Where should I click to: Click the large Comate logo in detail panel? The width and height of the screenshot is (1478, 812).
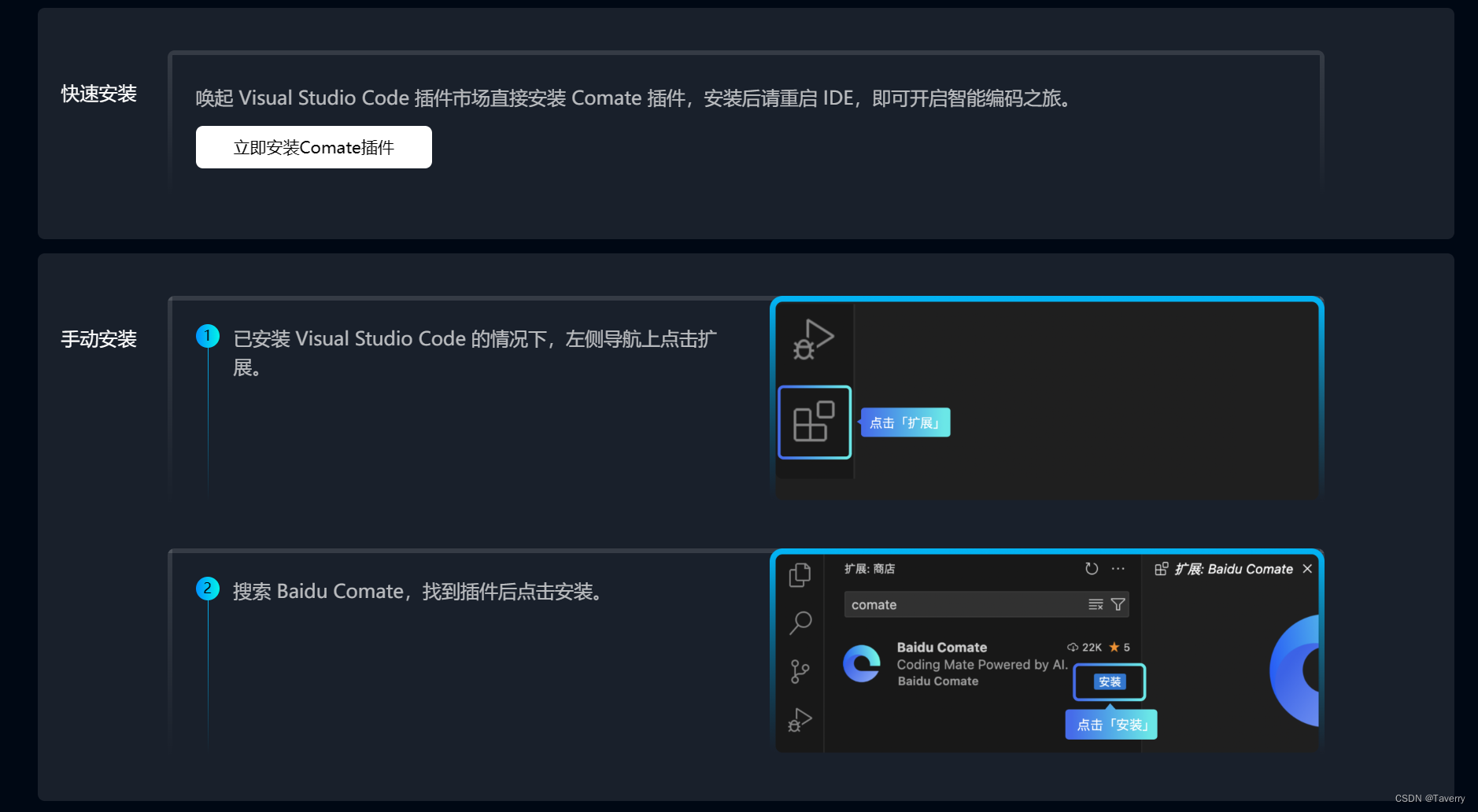(1294, 670)
